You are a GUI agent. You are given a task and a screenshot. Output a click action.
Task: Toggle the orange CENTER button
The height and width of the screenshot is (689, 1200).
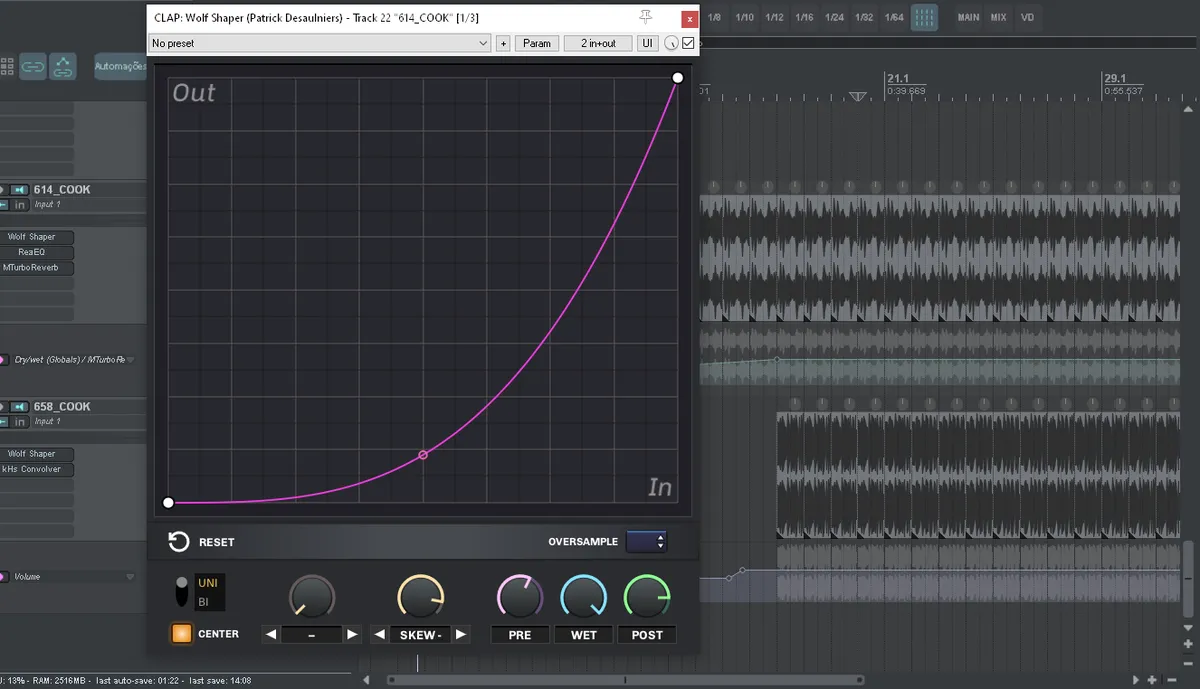pyautogui.click(x=181, y=633)
